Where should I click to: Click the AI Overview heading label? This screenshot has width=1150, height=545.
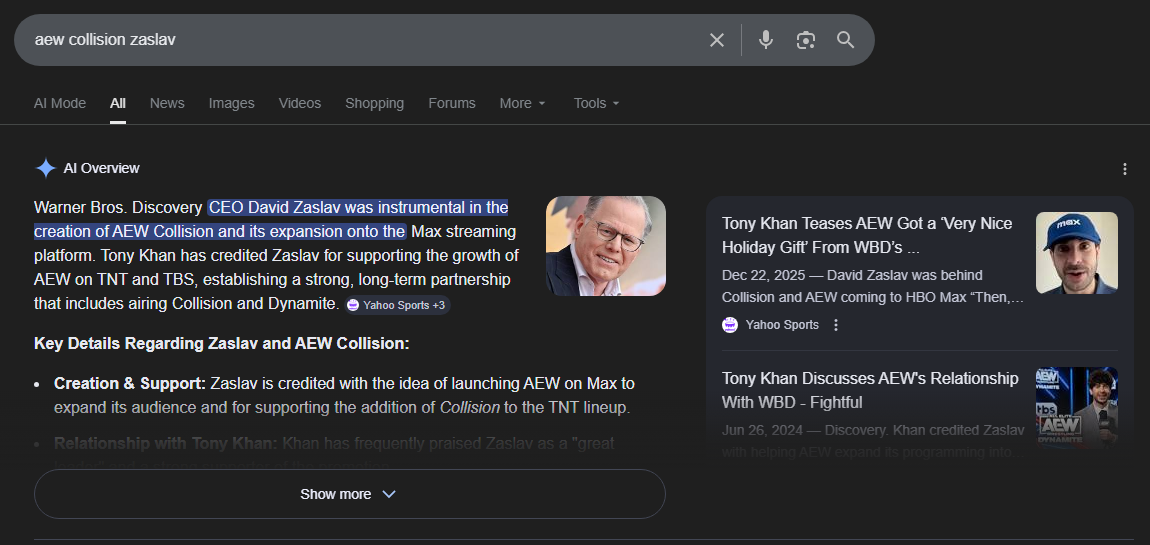(x=101, y=168)
